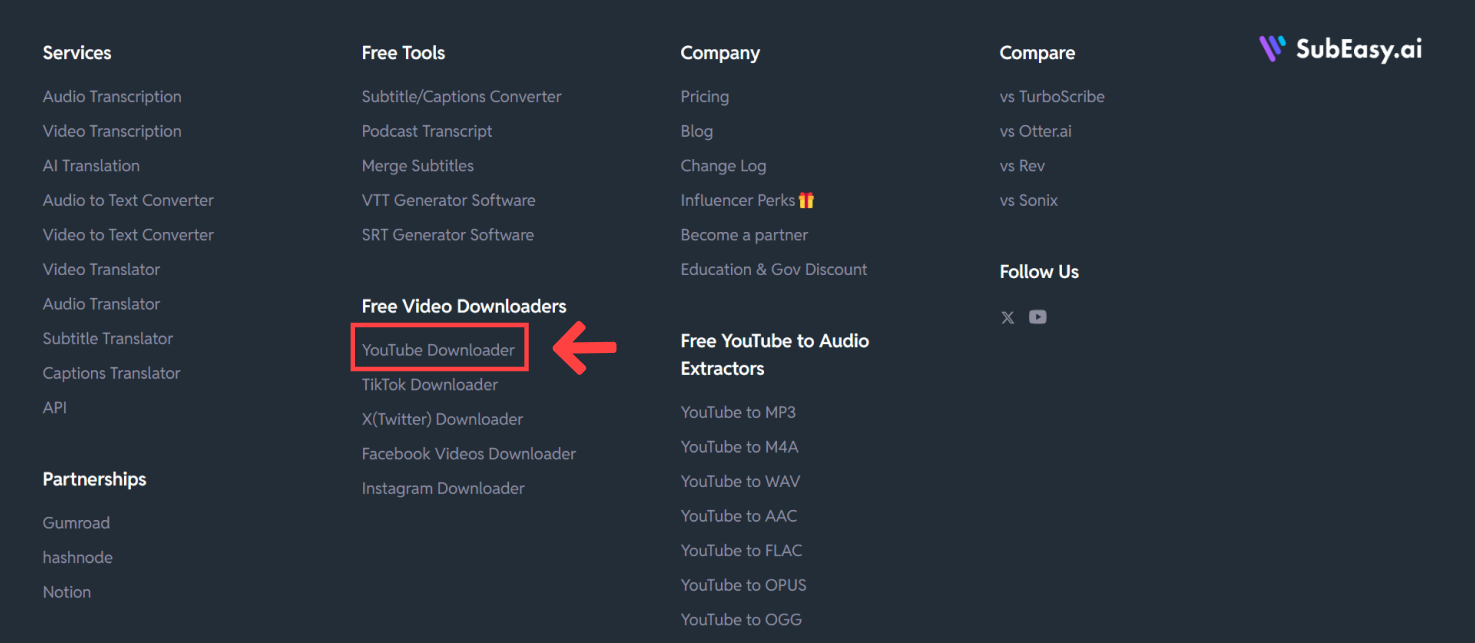
Task: Open VTT Generator Software
Action: click(x=449, y=200)
